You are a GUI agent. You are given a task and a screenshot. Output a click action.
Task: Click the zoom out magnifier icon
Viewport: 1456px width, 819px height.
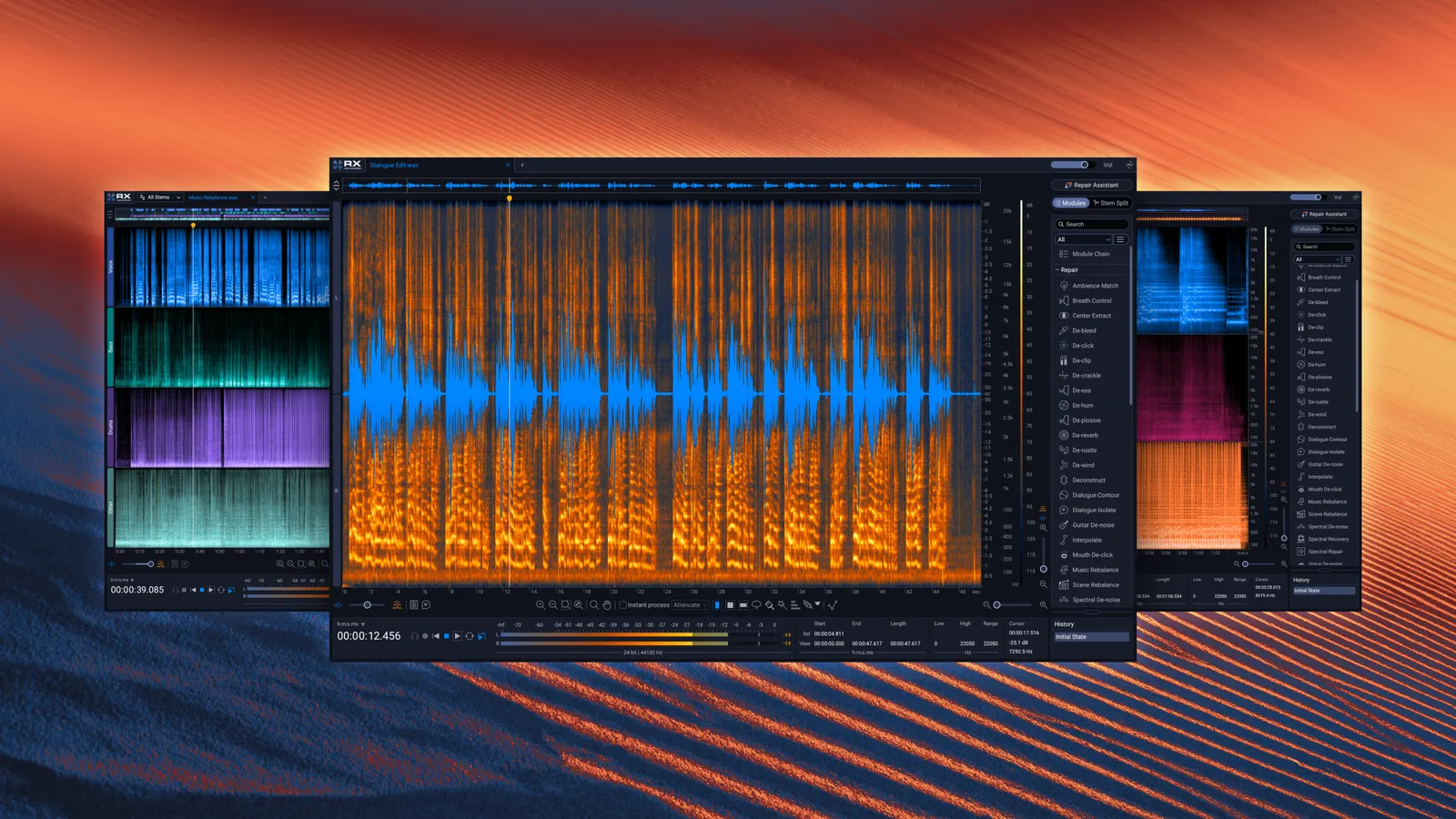pyautogui.click(x=552, y=605)
